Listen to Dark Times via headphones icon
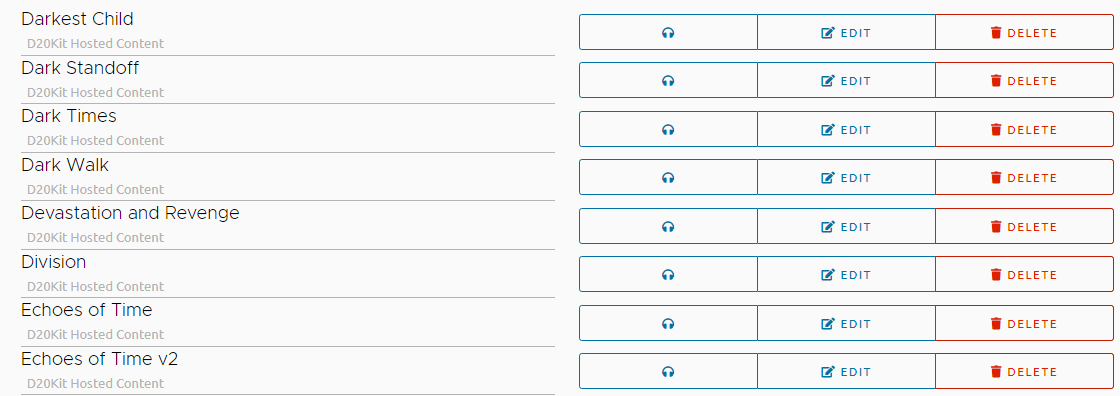 click(x=668, y=129)
